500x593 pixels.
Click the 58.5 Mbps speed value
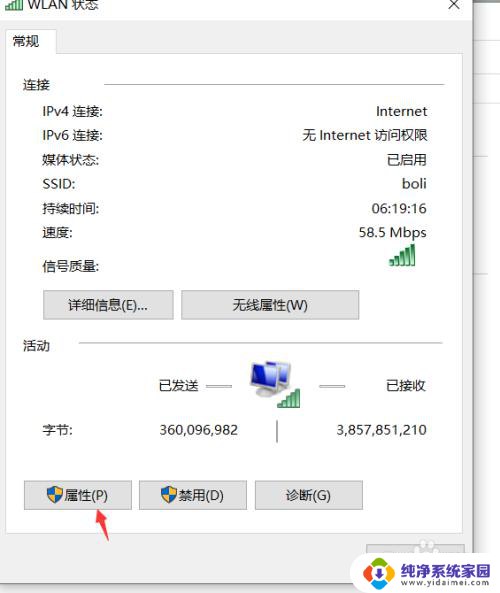point(393,233)
